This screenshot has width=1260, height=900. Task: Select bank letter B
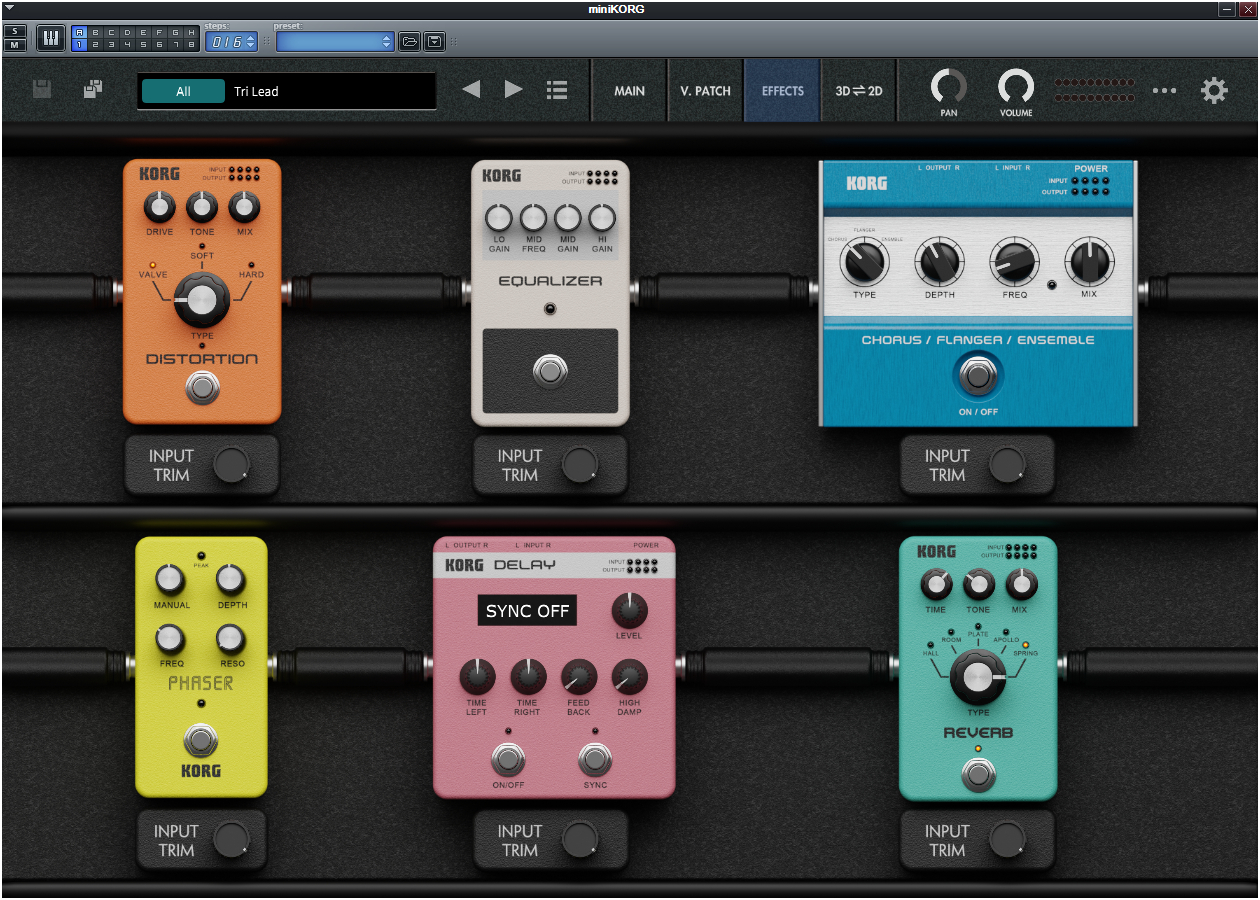(95, 33)
